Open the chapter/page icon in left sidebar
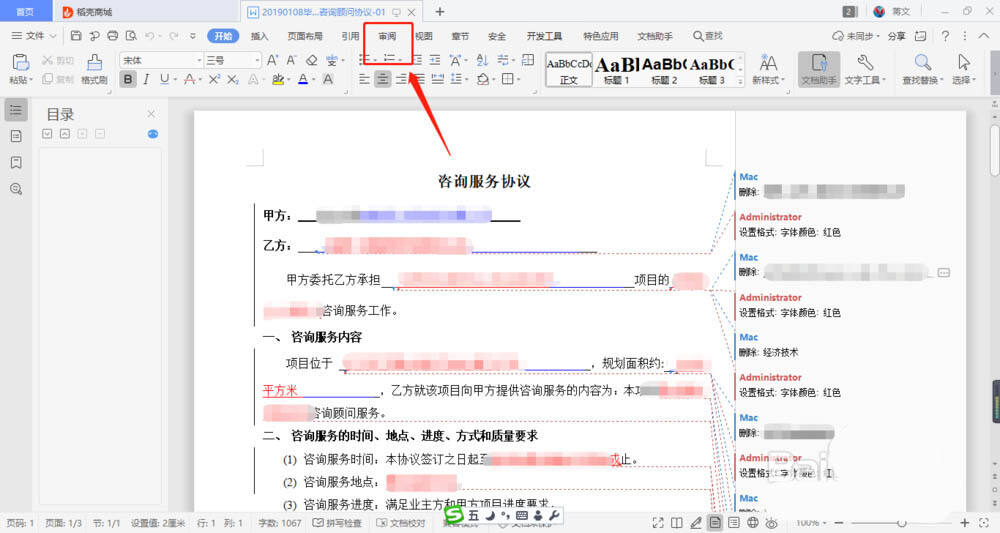 pyautogui.click(x=16, y=136)
